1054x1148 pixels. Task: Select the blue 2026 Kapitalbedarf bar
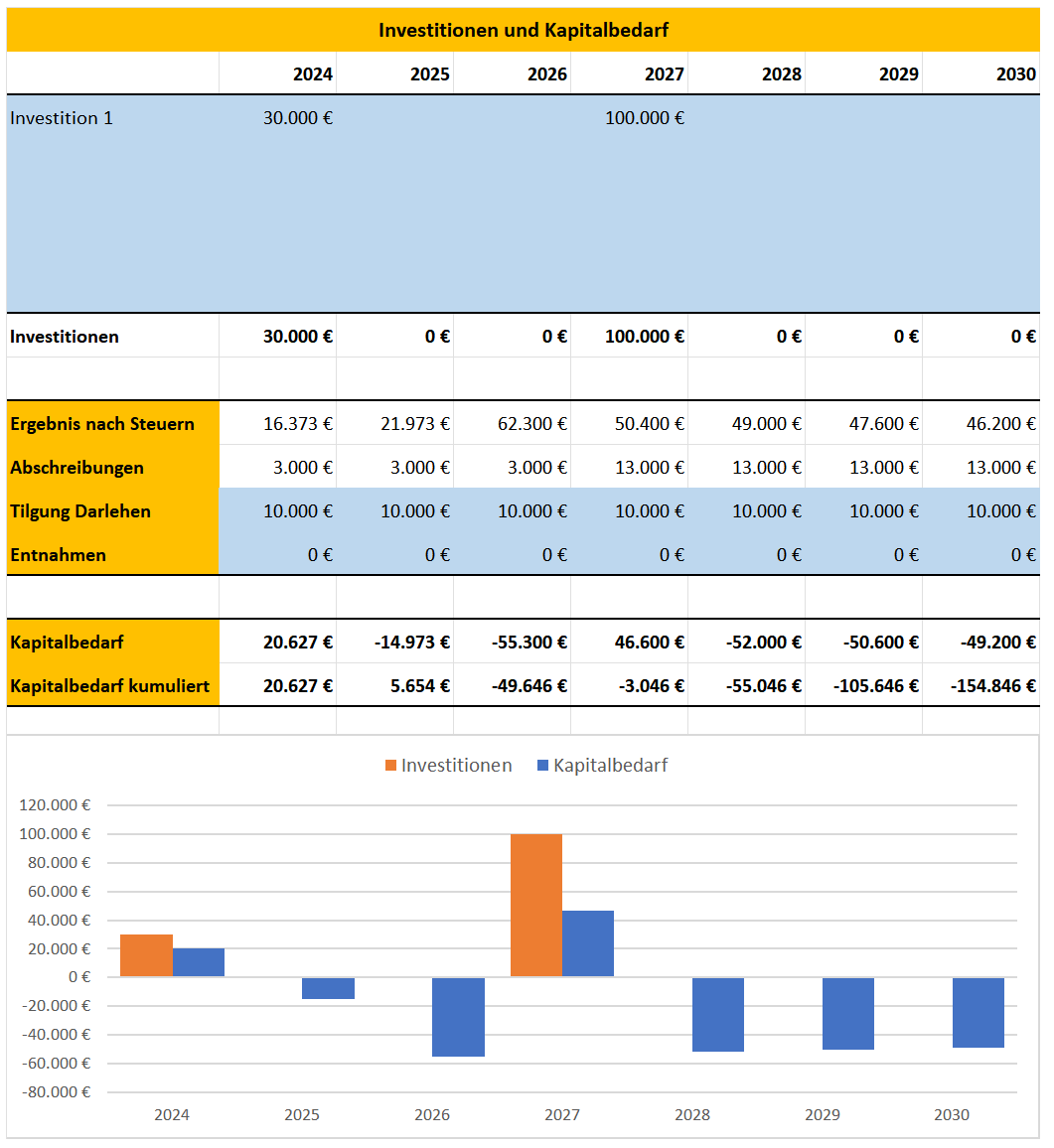[x=459, y=1017]
